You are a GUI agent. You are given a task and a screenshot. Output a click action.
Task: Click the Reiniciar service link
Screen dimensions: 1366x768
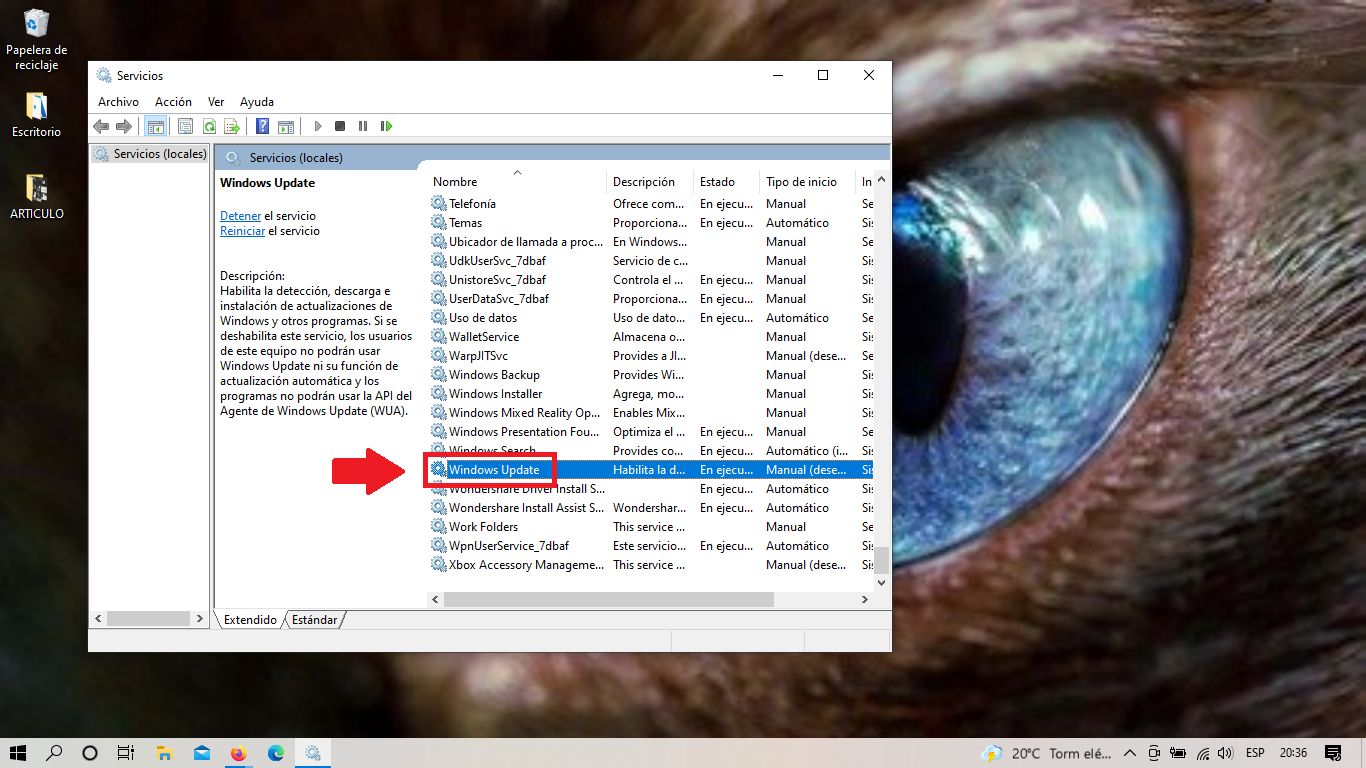tap(242, 231)
